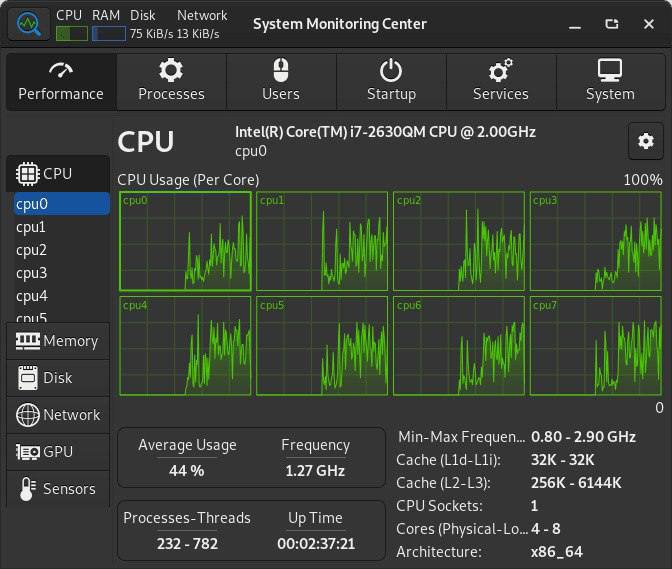The height and width of the screenshot is (569, 672).
Task: Click the GPU card icon
Action: (x=28, y=452)
